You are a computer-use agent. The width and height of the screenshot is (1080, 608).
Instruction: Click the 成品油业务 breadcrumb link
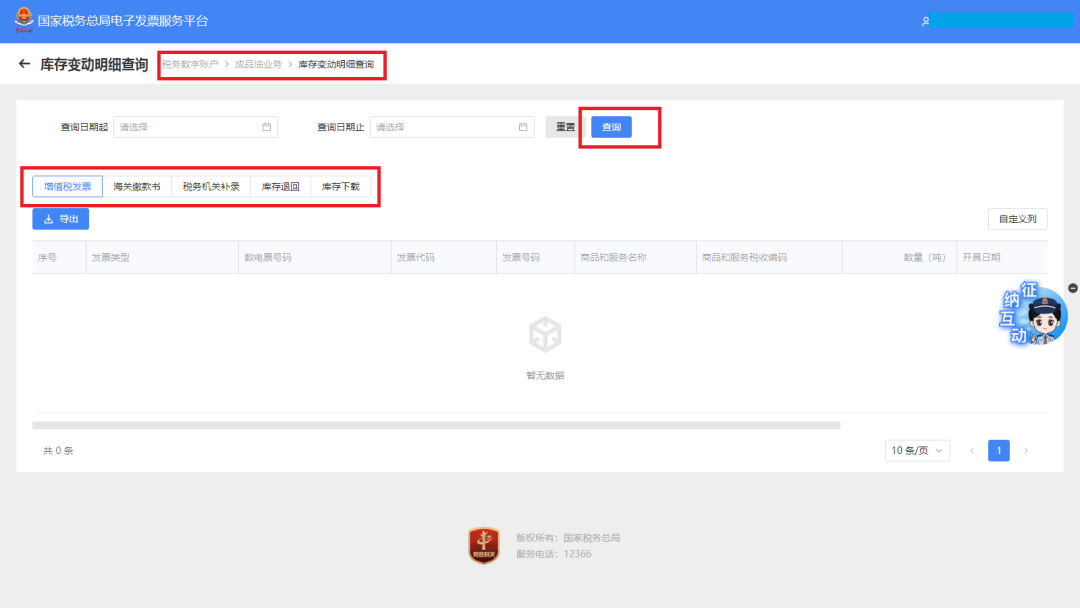[258, 64]
